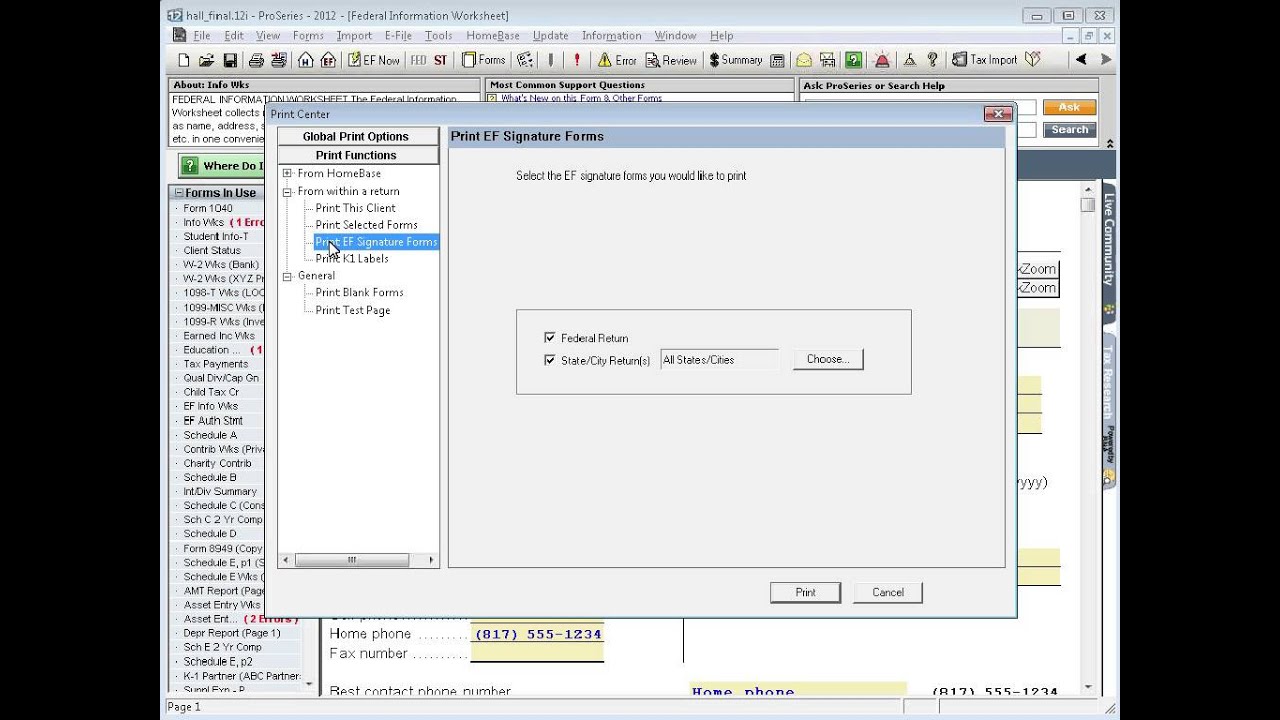Open the Information menu
This screenshot has height=720, width=1280.
coord(611,36)
